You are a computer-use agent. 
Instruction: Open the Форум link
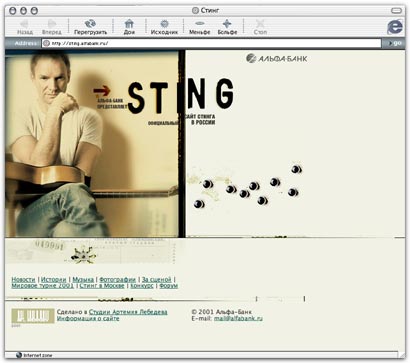(x=169, y=286)
